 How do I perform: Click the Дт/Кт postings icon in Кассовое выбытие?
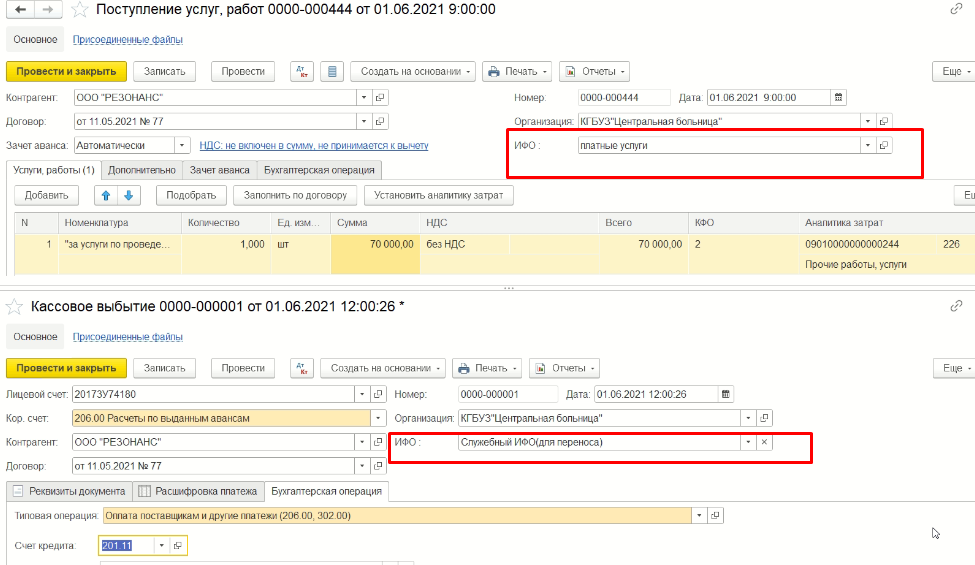tap(301, 368)
